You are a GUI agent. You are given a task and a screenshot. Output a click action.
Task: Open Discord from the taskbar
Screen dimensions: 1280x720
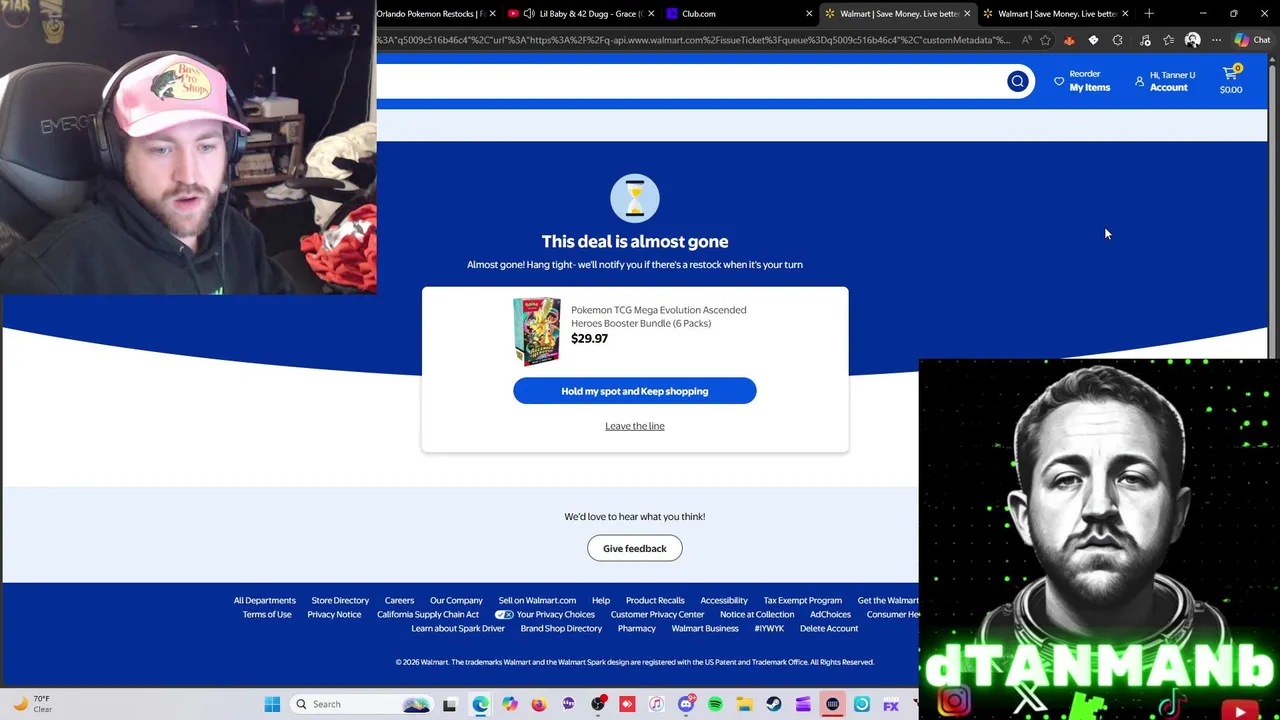(686, 704)
